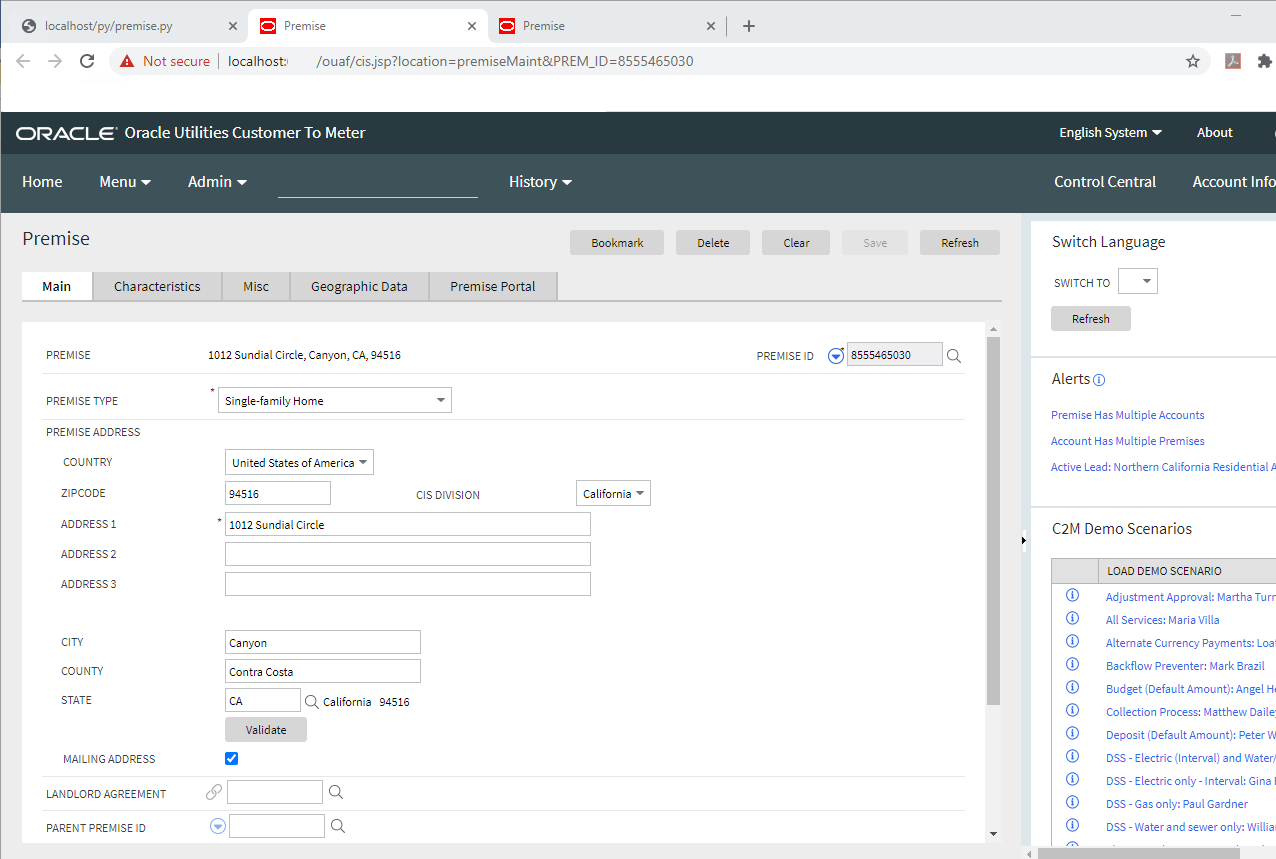Click the form's vertical scrollbar thumb
1276x859 pixels.
click(993, 520)
